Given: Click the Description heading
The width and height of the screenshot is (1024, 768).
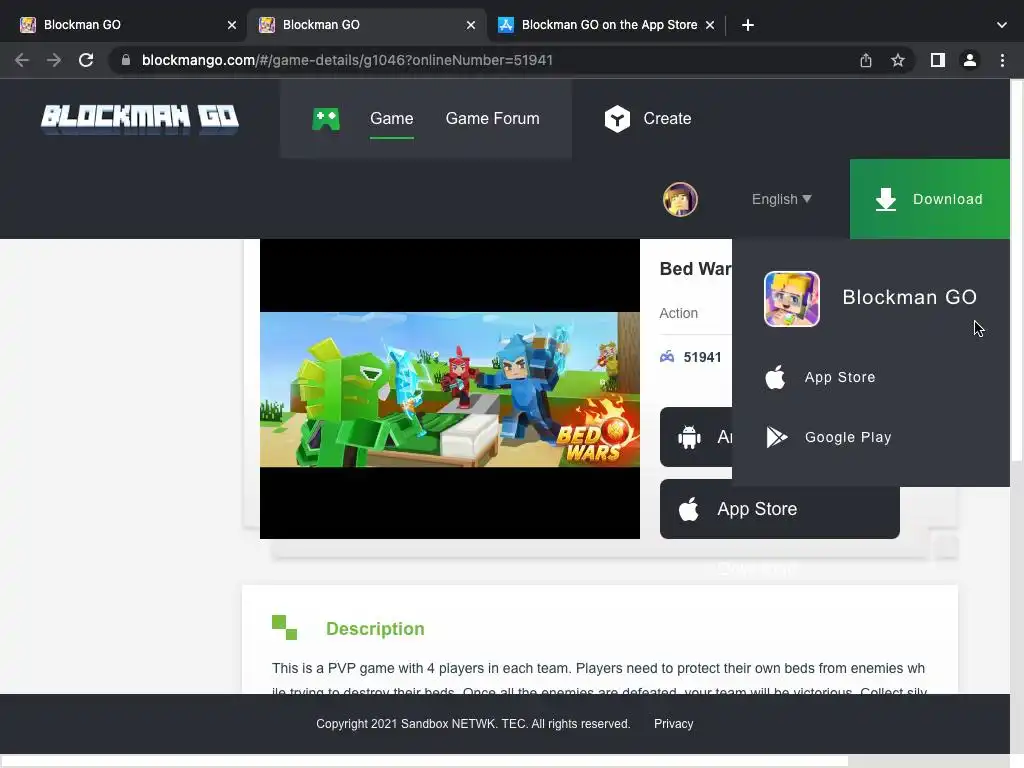Looking at the screenshot, I should 375,629.
